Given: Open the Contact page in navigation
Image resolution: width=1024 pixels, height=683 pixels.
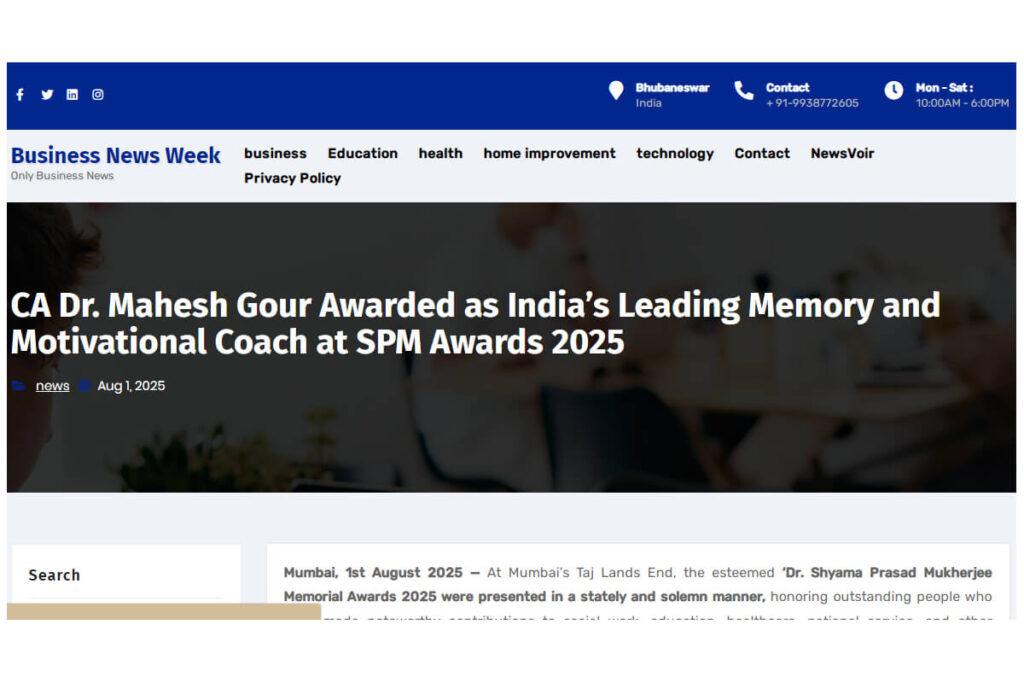Looking at the screenshot, I should point(762,153).
